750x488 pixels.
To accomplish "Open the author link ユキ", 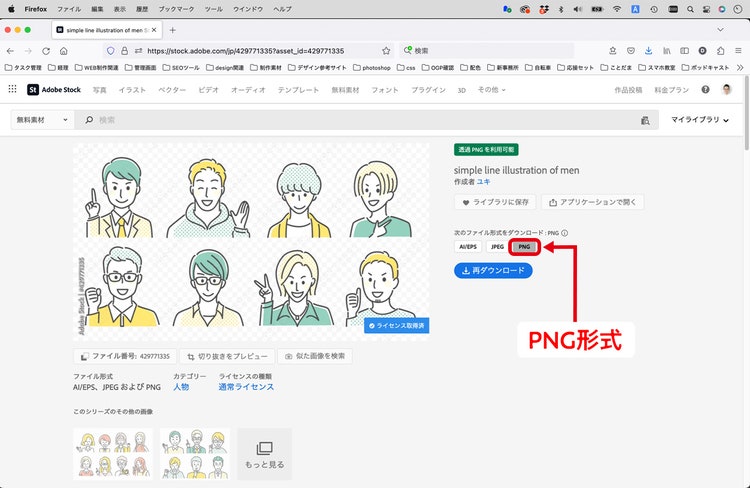I will [483, 182].
